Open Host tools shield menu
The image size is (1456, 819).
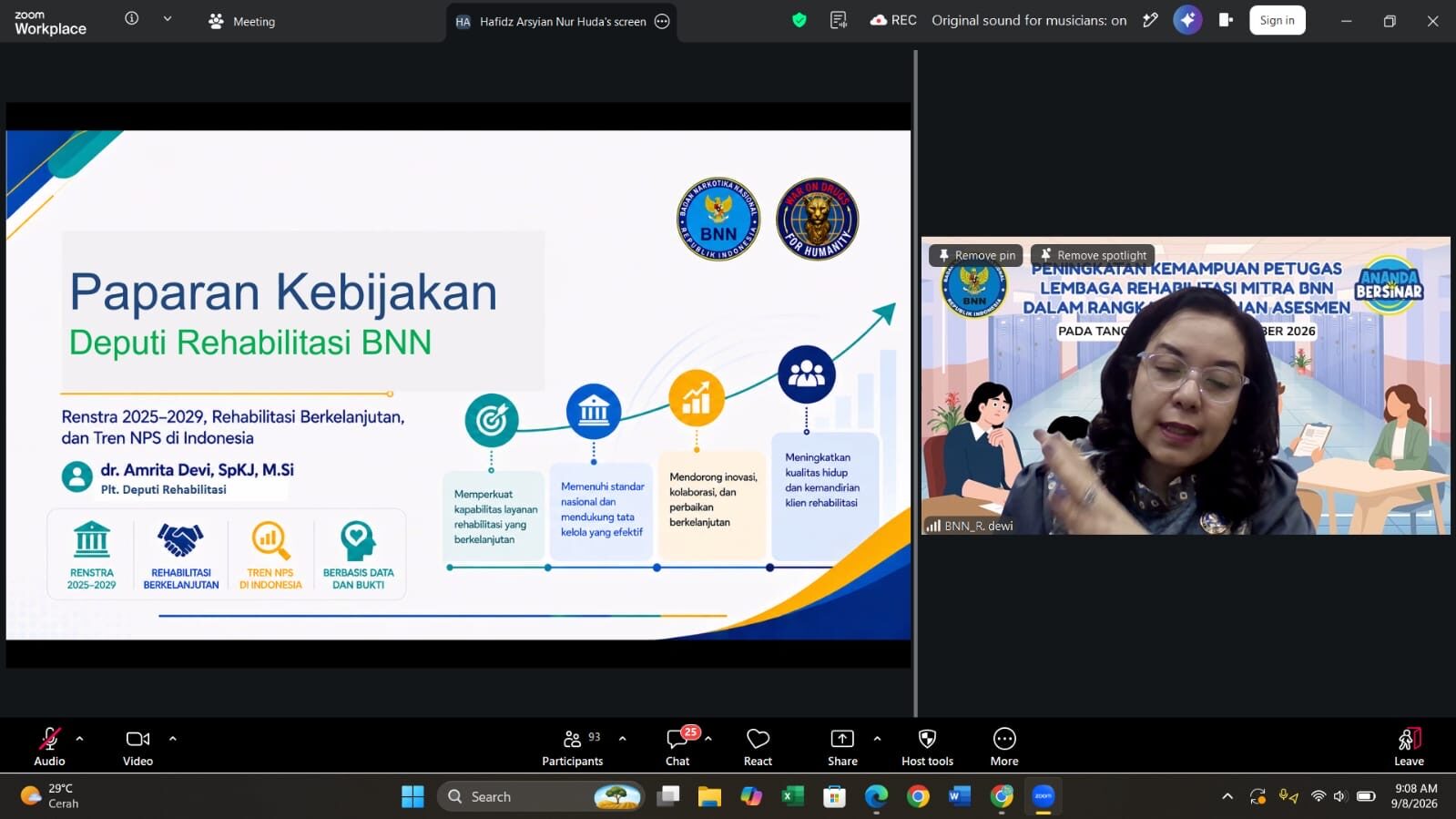[927, 746]
